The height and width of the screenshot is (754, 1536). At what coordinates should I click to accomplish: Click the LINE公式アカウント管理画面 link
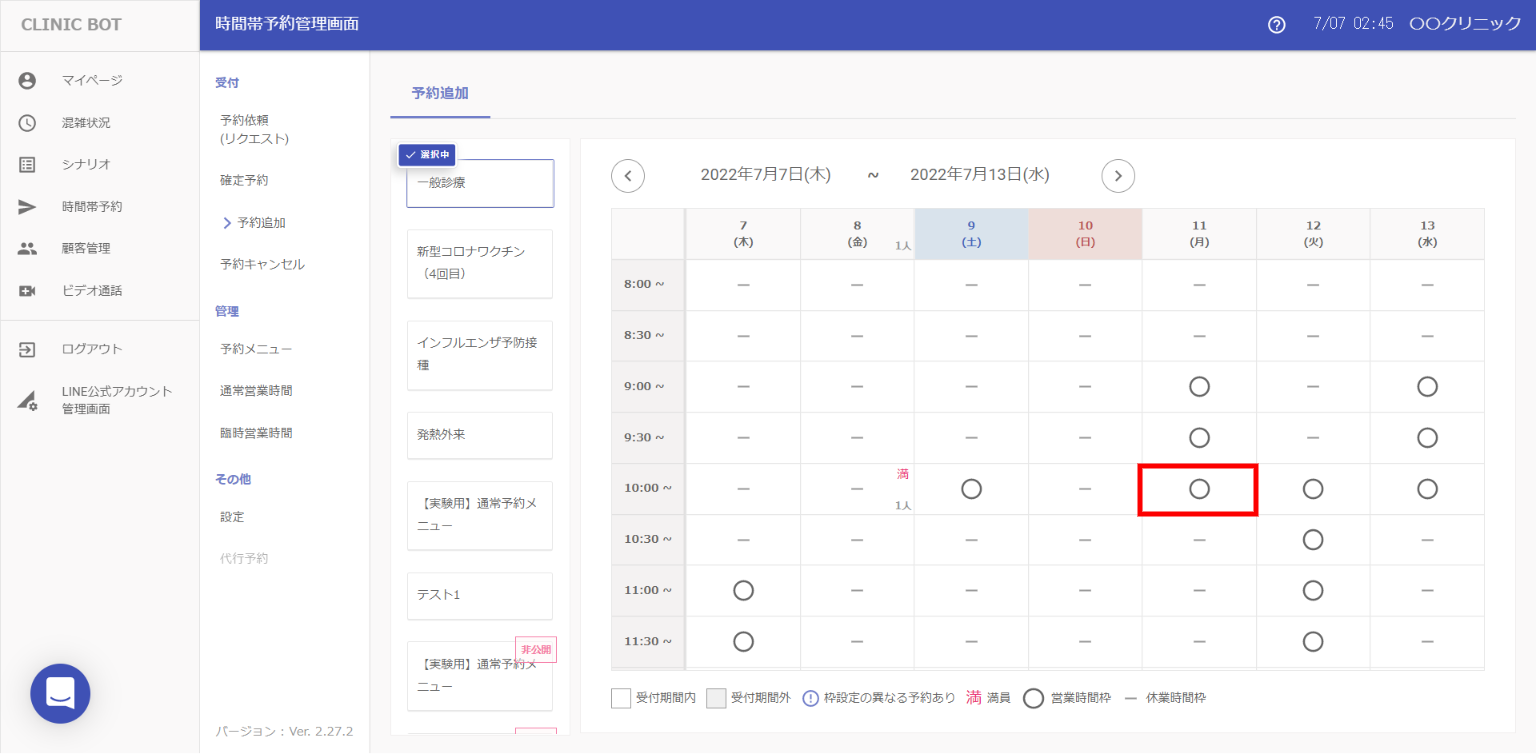pos(116,400)
